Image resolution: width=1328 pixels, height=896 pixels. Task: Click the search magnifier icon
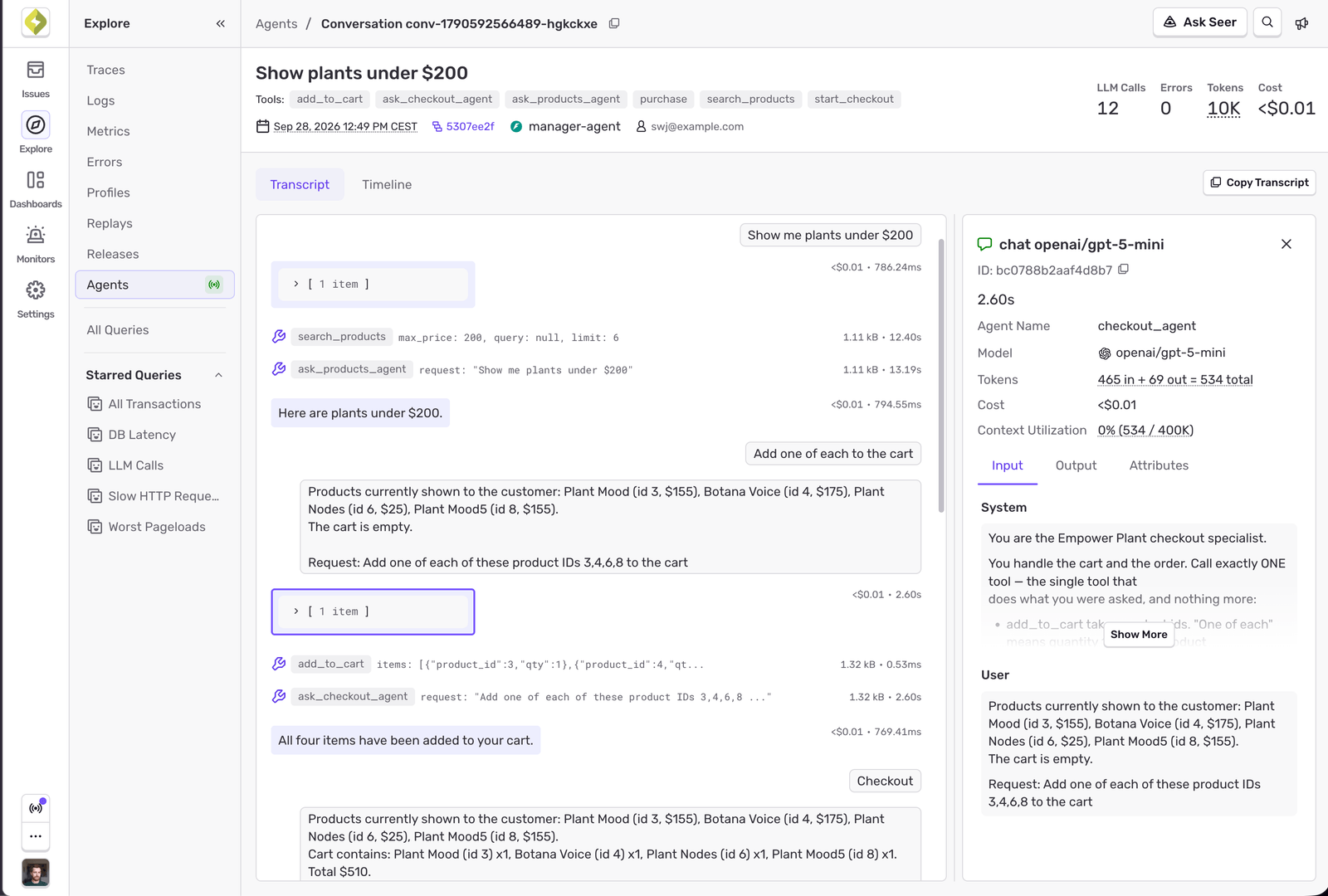[x=1267, y=22]
